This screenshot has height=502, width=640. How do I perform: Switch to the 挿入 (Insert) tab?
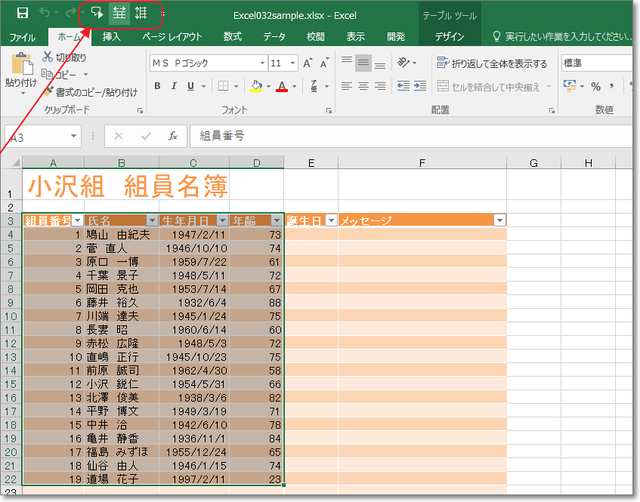tap(112, 37)
